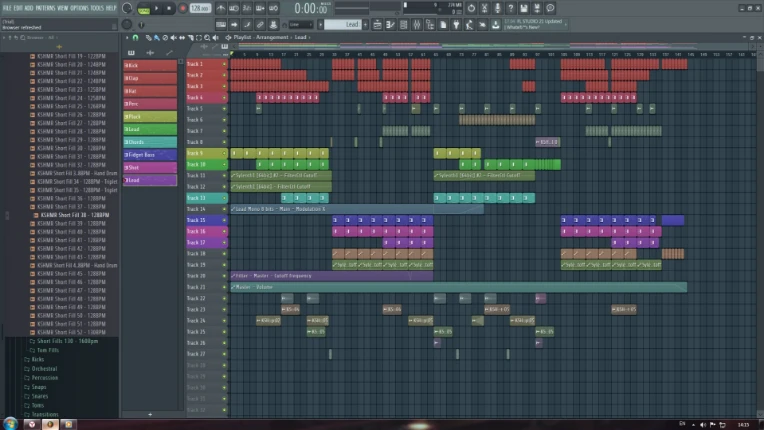Click the auto-scrolling arrow icon
This screenshot has width=764, height=430.
point(234,24)
